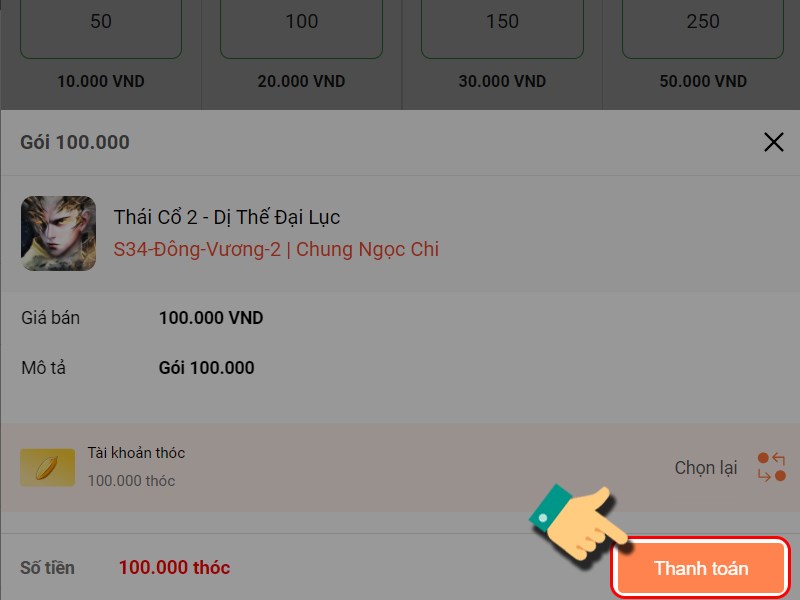Close the Gói 100.000 dialog
The image size is (800, 600).
pos(773,142)
